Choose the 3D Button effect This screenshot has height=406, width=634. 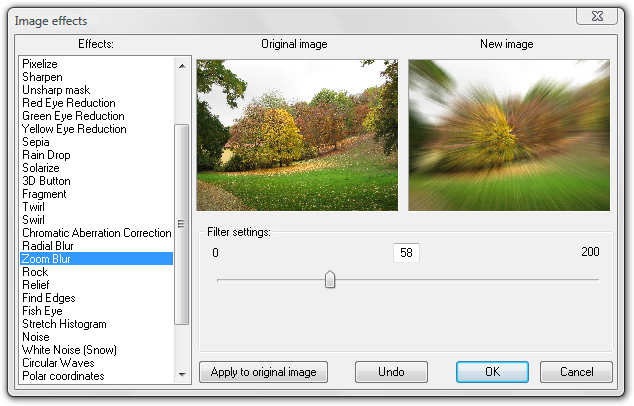point(96,181)
